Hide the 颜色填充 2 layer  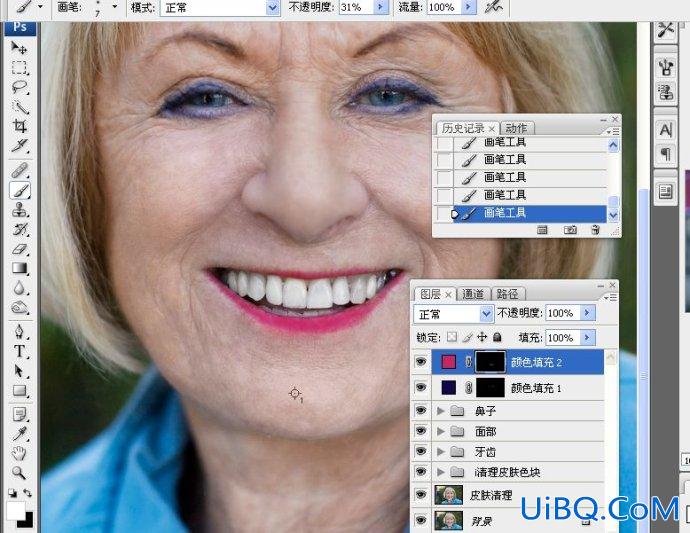tap(421, 362)
